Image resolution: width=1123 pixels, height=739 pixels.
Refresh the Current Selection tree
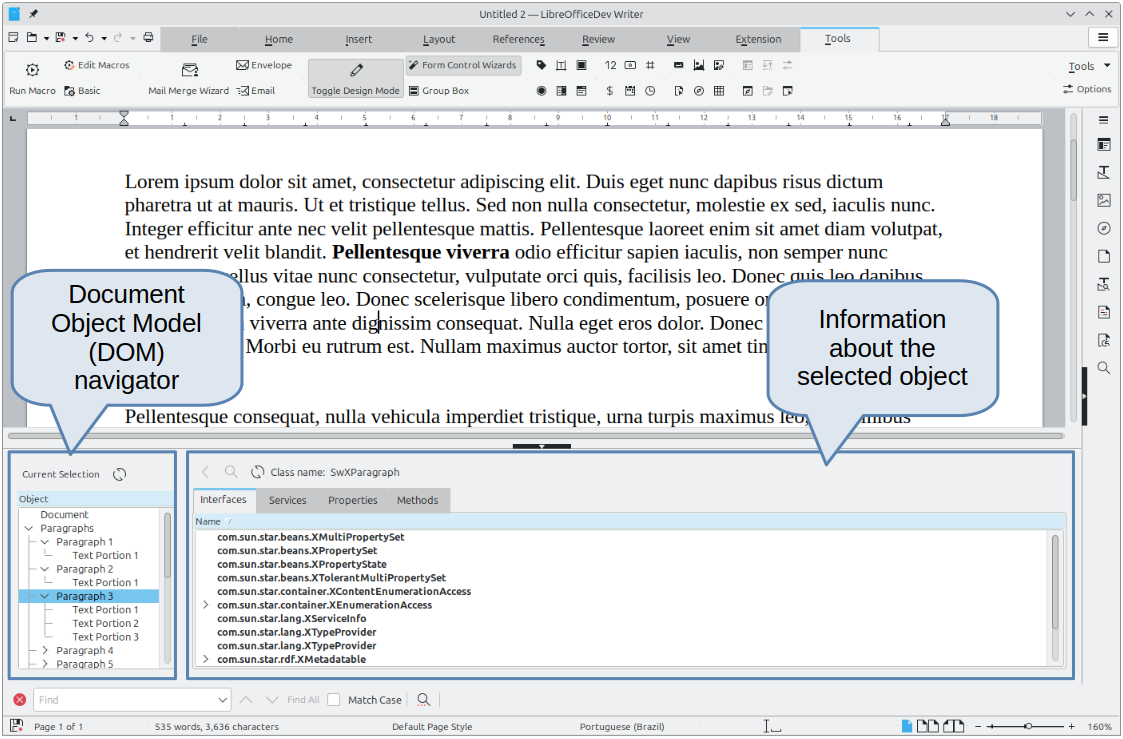tap(120, 474)
